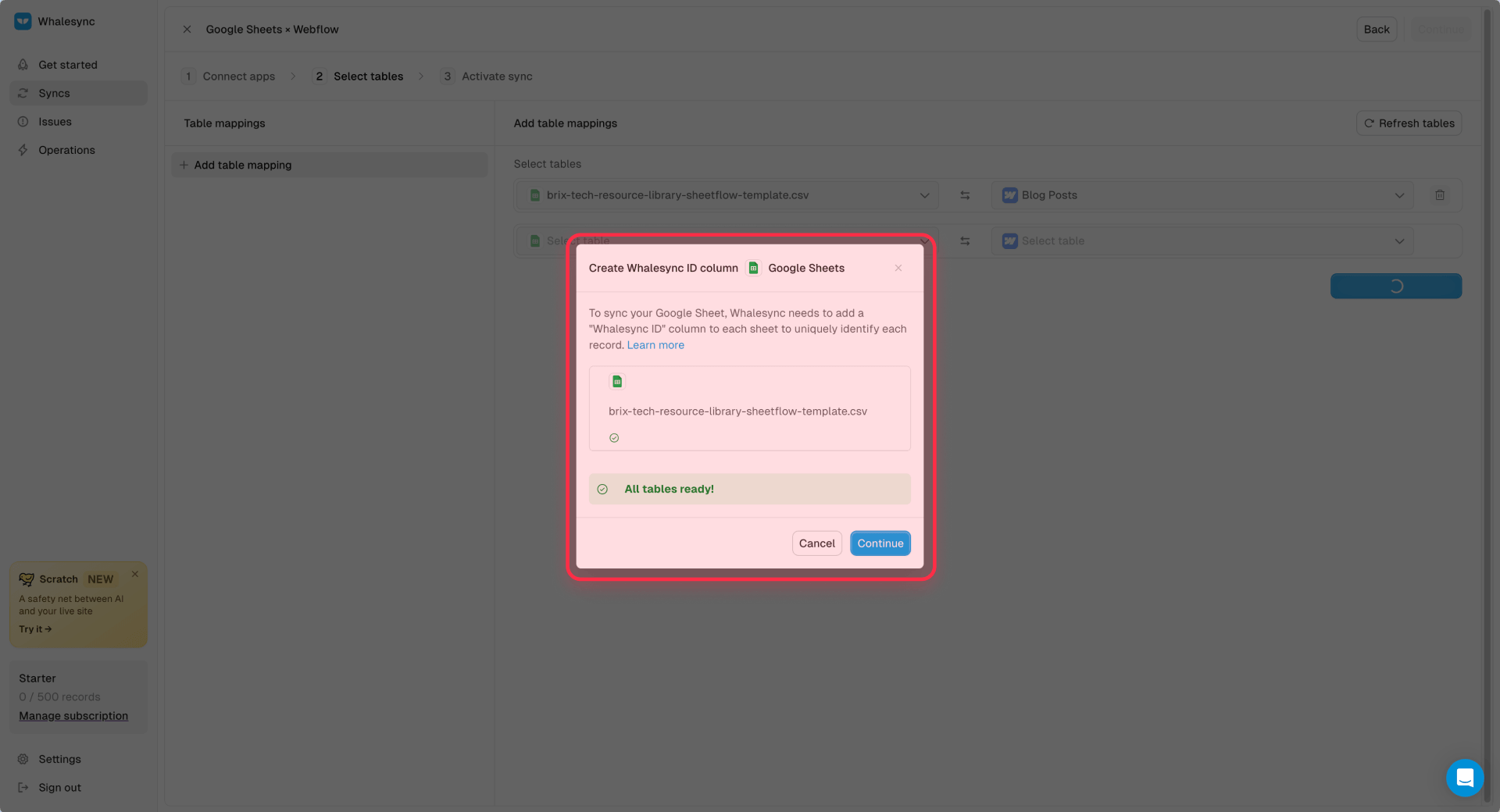This screenshot has height=812, width=1500.
Task: Click the 0 / 500 records text
Action: click(x=59, y=697)
